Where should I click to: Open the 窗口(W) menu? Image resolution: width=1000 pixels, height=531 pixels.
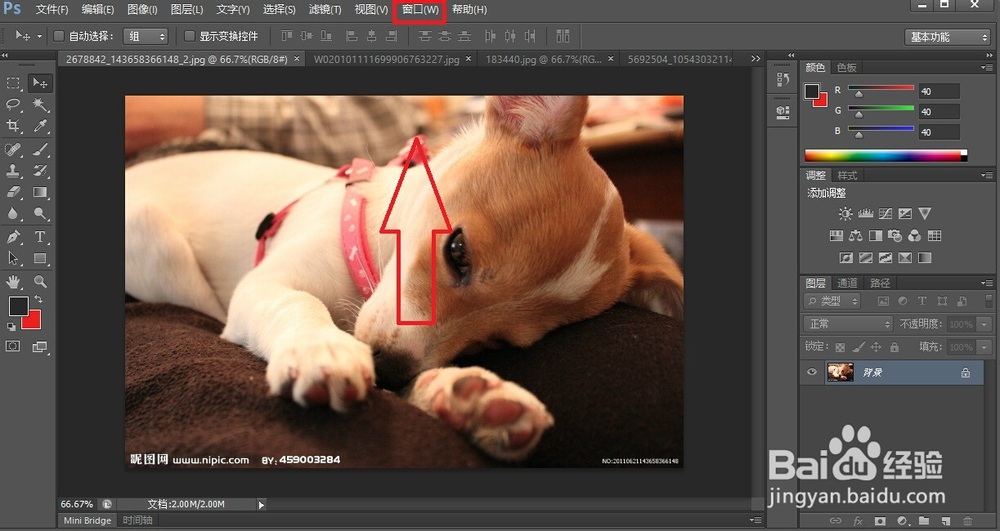coord(420,10)
